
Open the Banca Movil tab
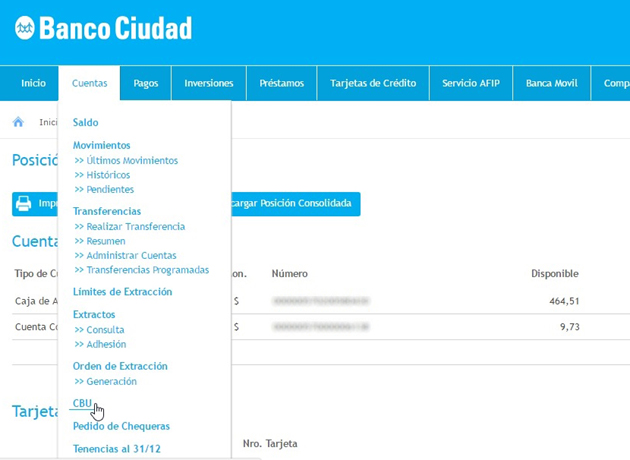click(x=552, y=84)
